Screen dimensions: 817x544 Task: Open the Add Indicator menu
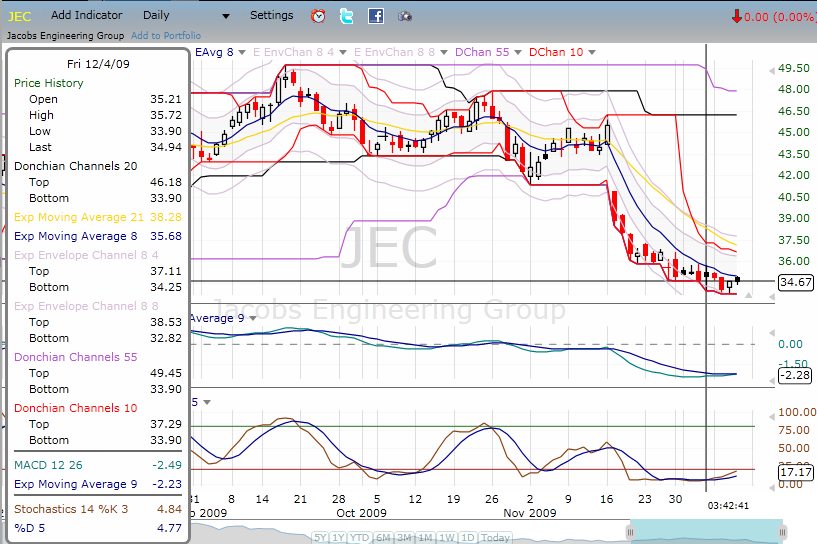(x=86, y=15)
